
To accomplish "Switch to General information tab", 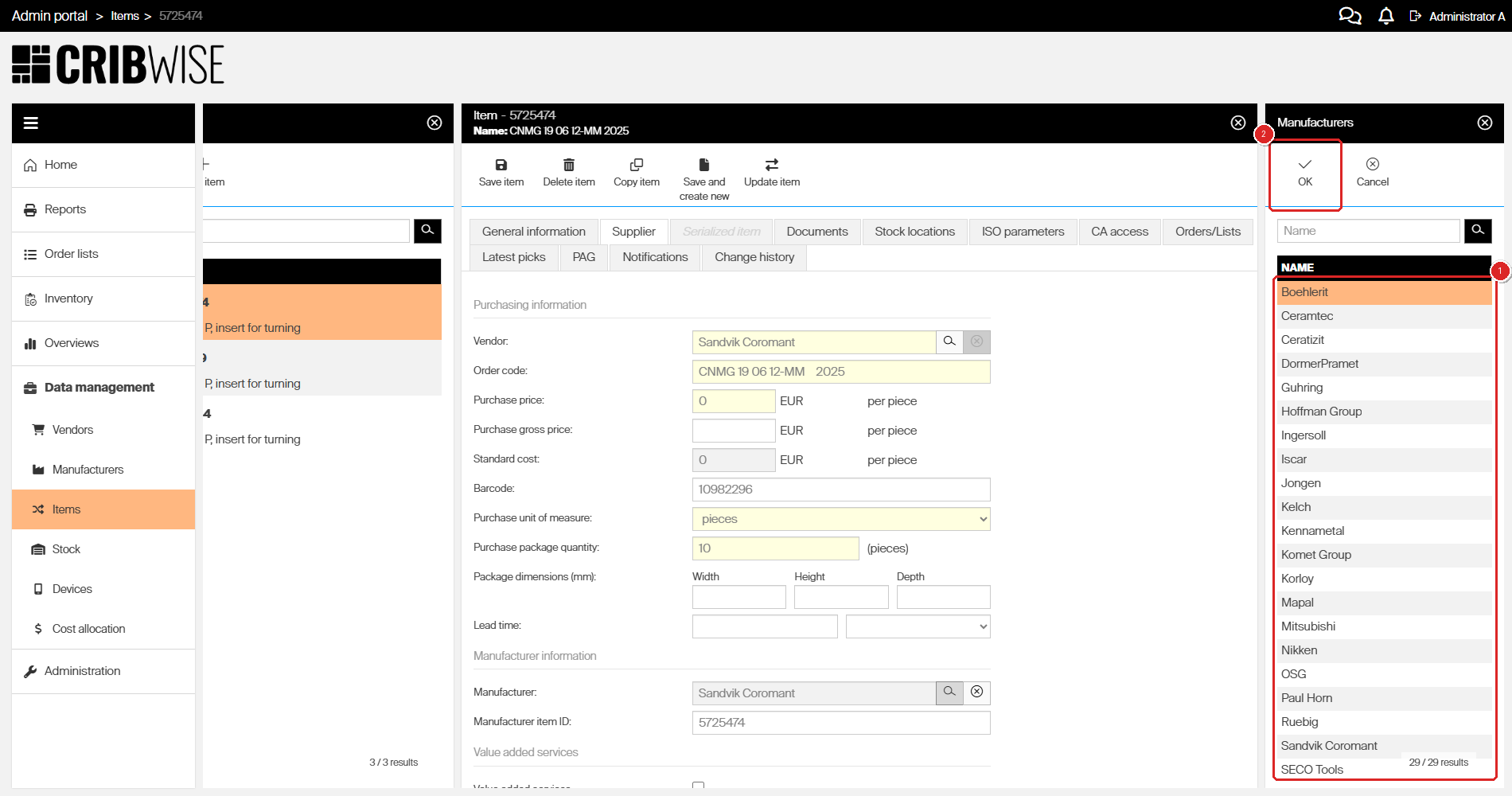I will tap(534, 232).
